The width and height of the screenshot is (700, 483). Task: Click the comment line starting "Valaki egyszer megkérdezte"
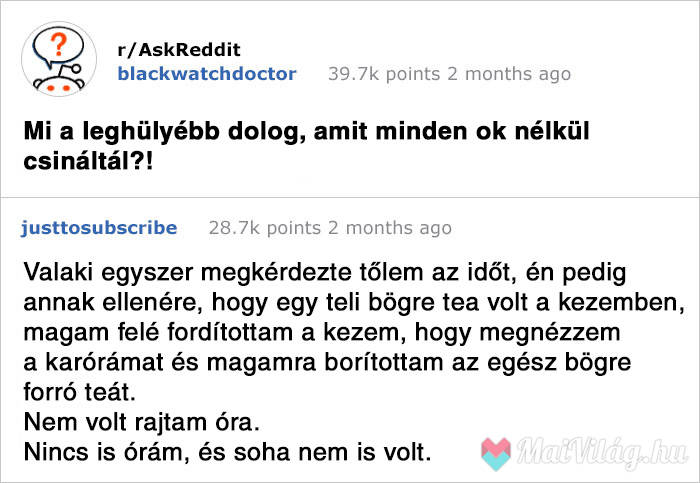click(x=325, y=273)
